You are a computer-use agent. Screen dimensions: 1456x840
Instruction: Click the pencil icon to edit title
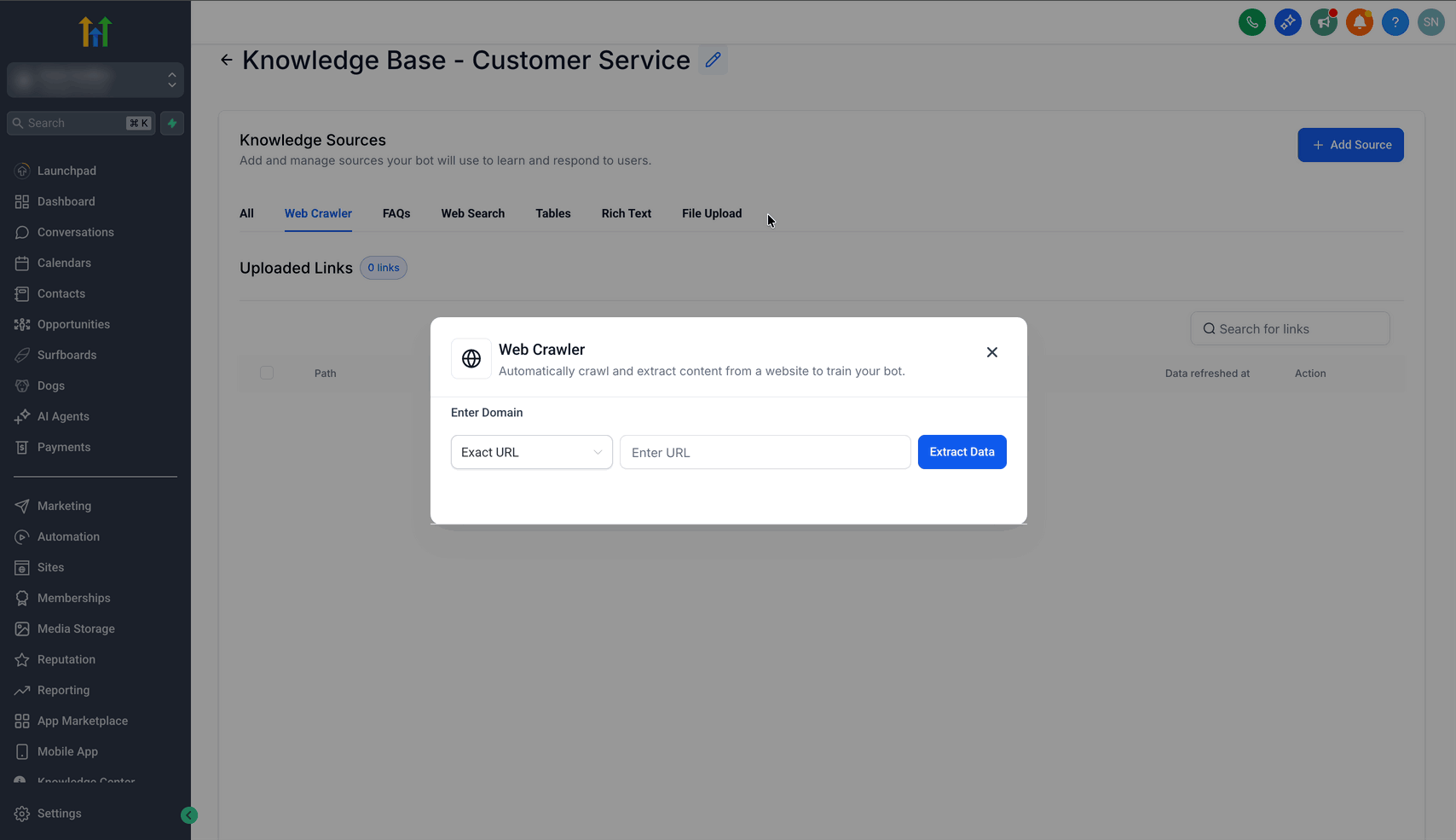[x=713, y=60]
